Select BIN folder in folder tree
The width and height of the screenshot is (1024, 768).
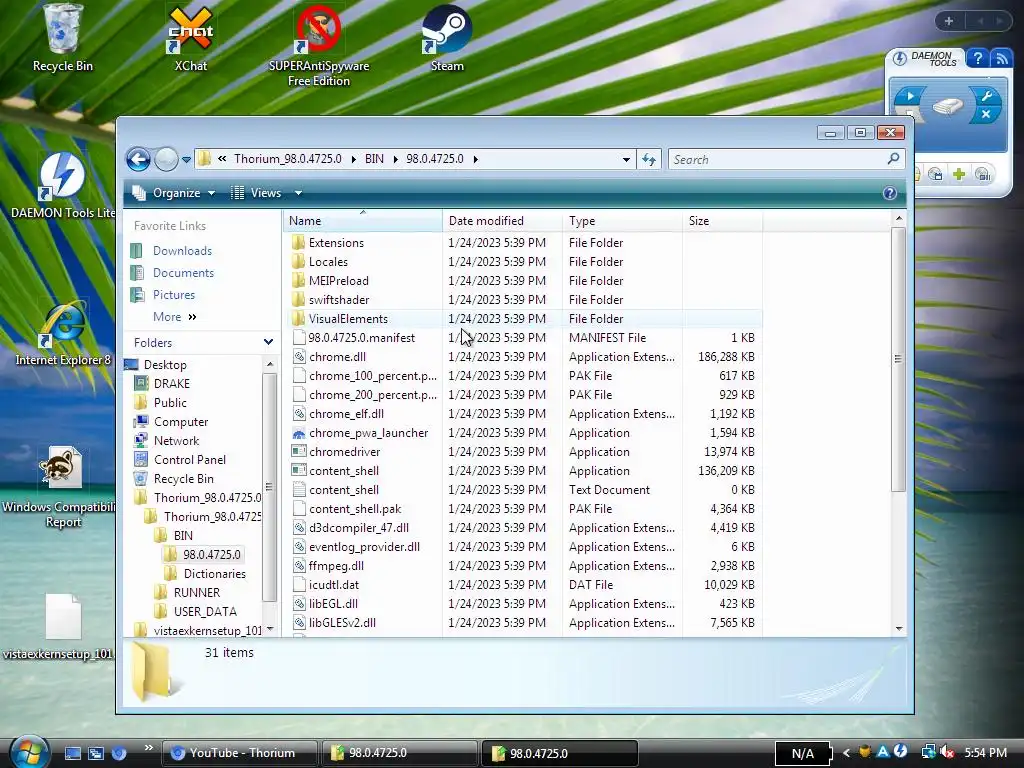[x=183, y=536]
